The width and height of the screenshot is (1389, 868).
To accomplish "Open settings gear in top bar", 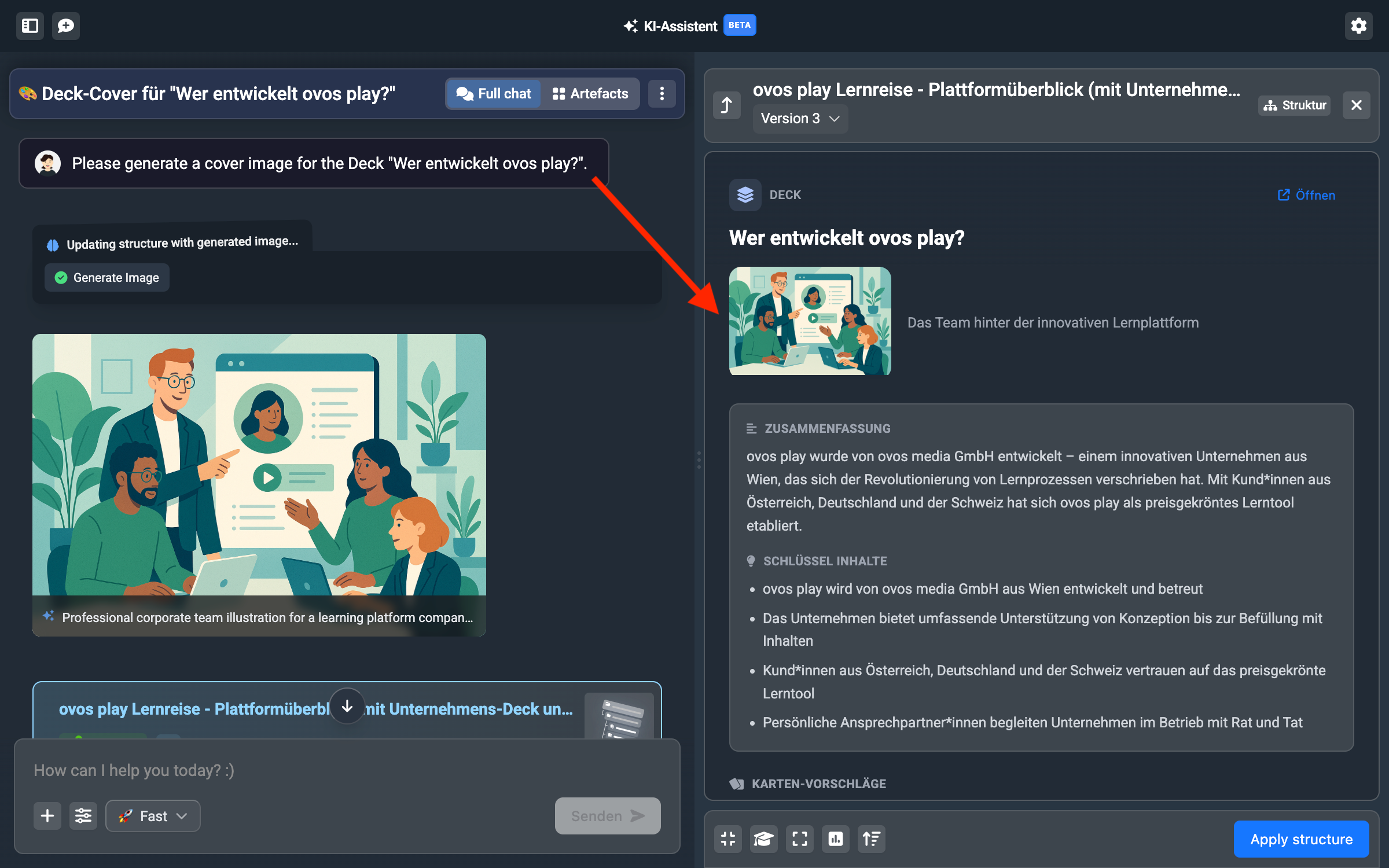I will (x=1358, y=26).
